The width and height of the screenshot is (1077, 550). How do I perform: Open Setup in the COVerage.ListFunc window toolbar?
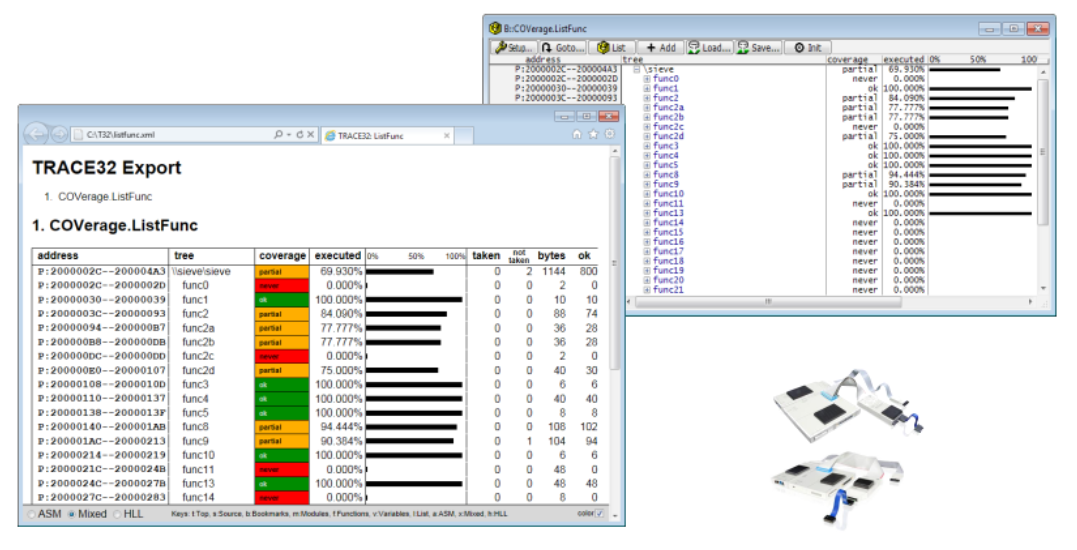(x=514, y=47)
